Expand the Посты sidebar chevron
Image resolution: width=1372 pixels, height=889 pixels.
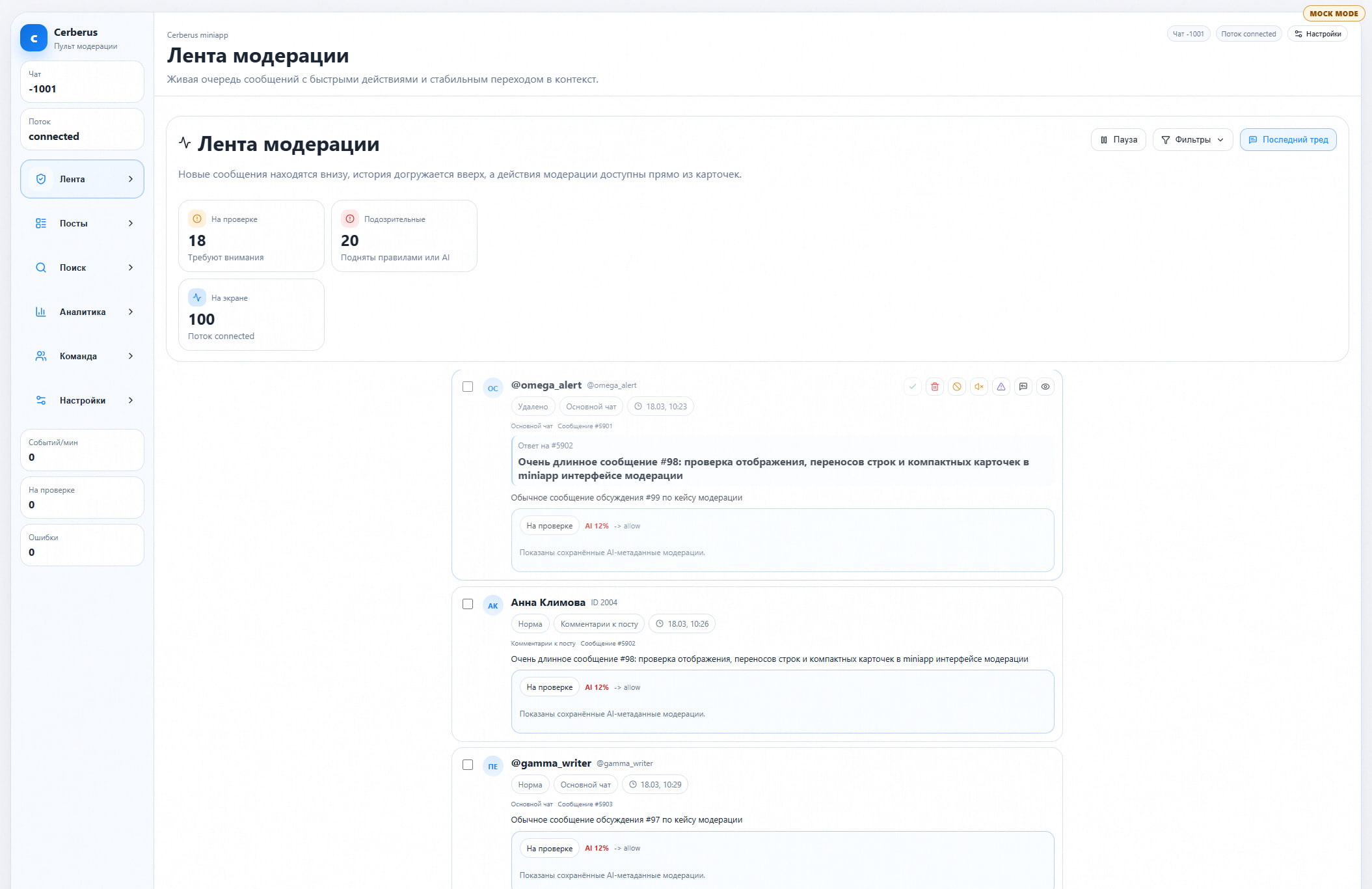coord(131,223)
